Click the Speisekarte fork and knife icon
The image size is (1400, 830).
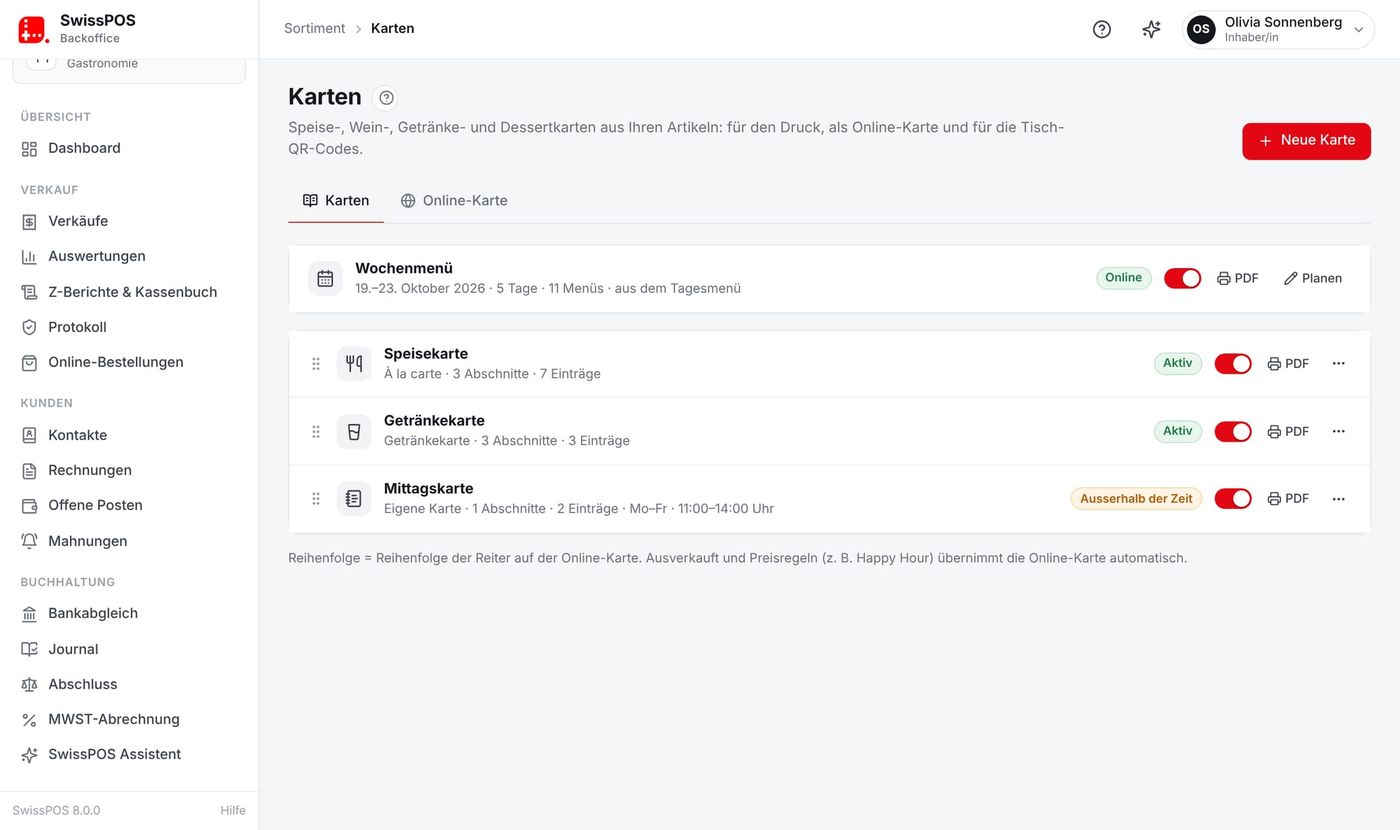[x=354, y=364]
